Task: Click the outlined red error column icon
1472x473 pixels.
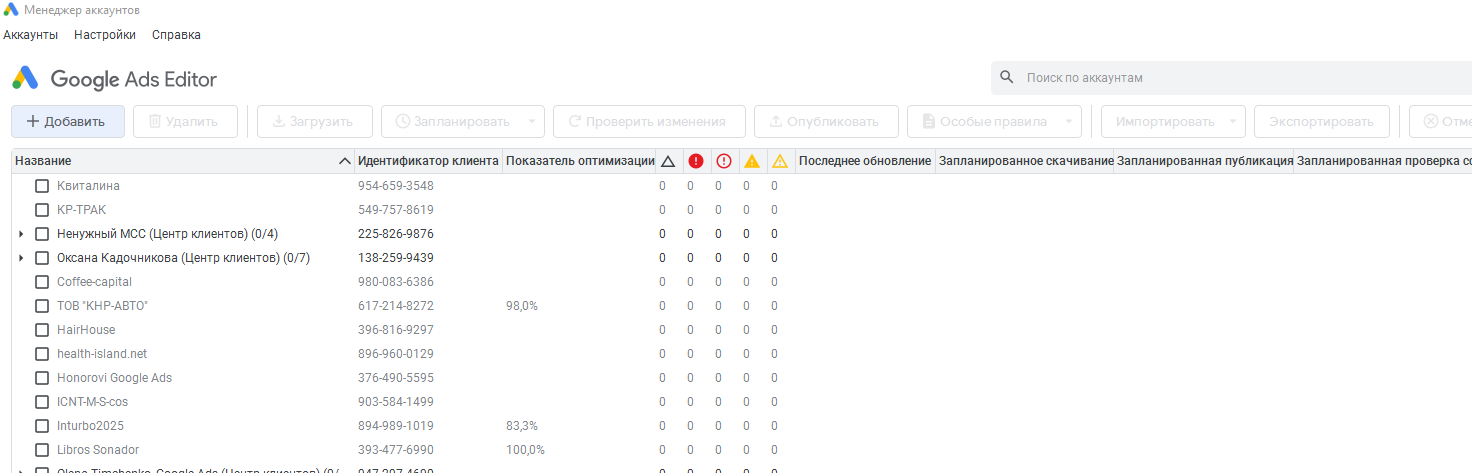Action: point(724,161)
